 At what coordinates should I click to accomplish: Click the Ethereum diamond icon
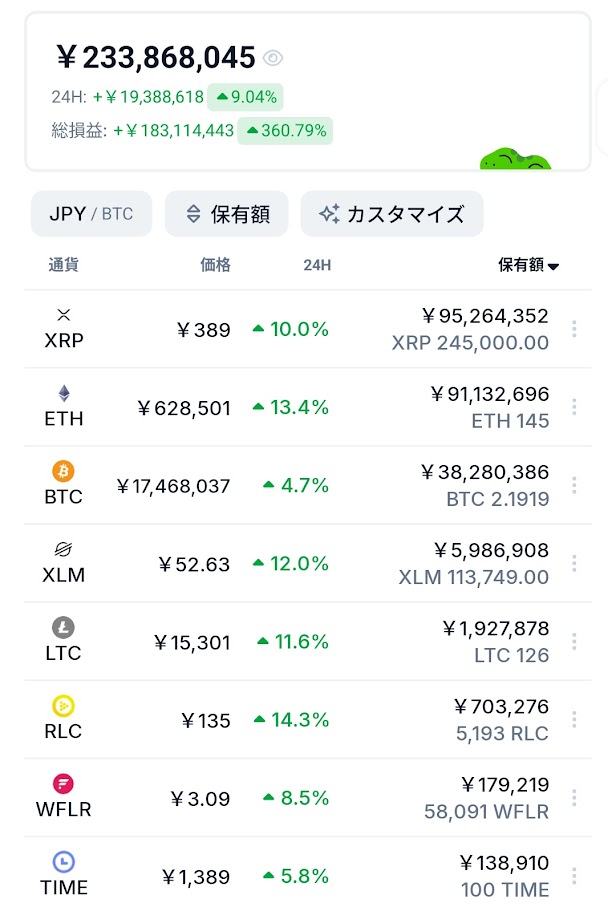[64, 393]
